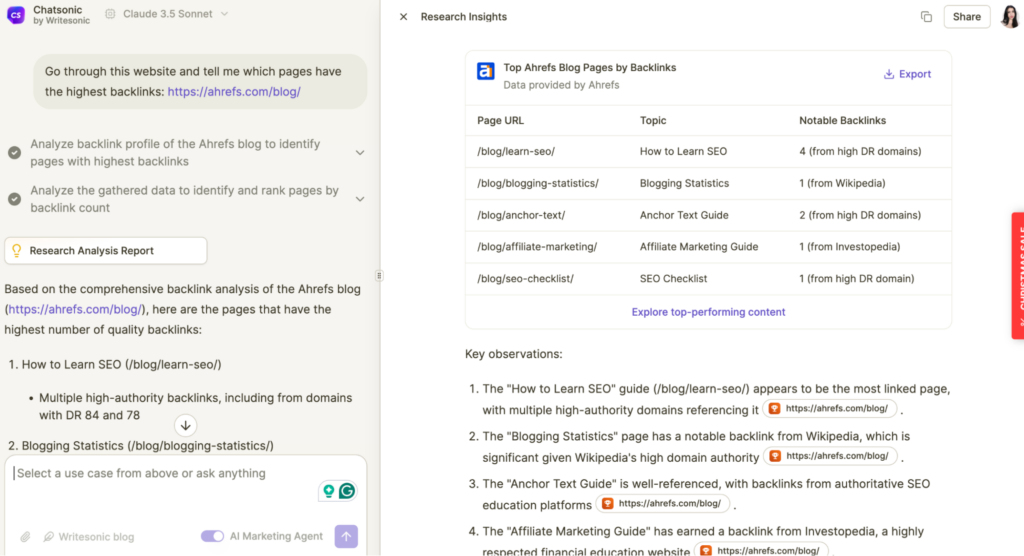Close the Research Insights panel

(x=404, y=17)
